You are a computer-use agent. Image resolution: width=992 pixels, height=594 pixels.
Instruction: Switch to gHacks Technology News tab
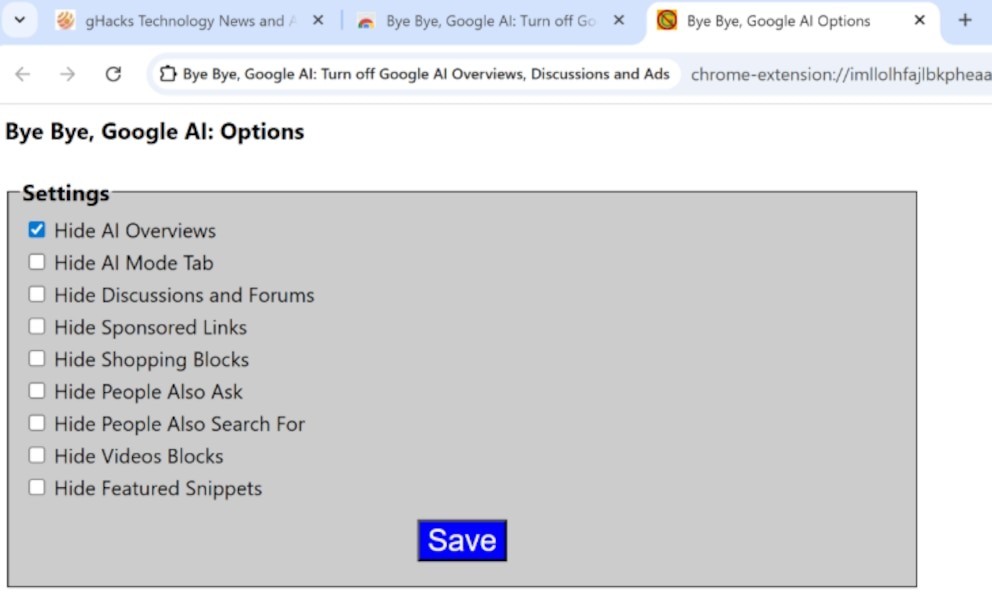180,20
